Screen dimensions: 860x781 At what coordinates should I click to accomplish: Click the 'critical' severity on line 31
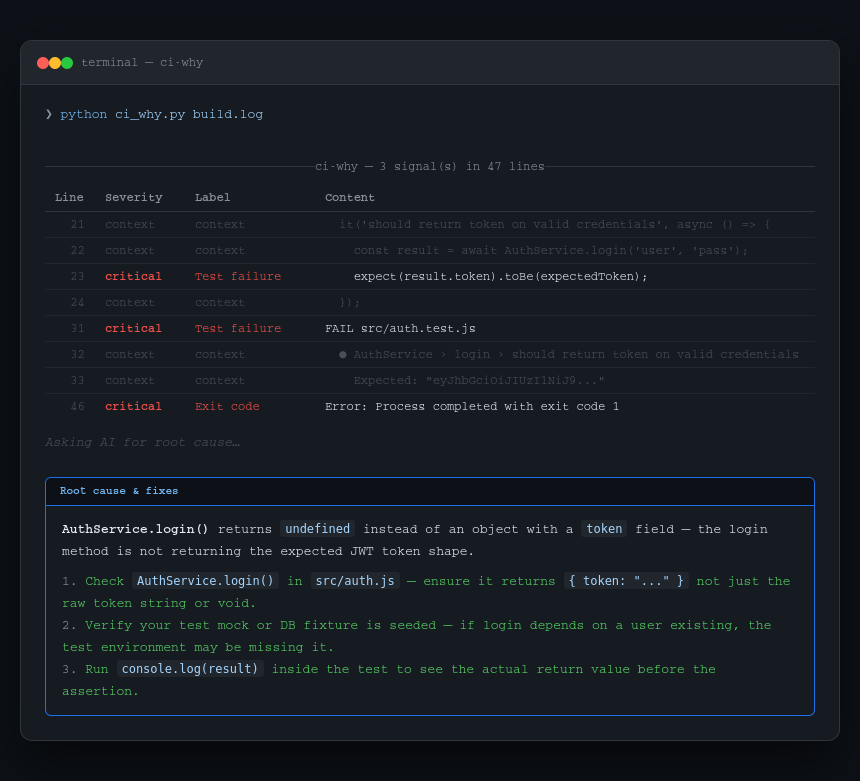tap(133, 329)
